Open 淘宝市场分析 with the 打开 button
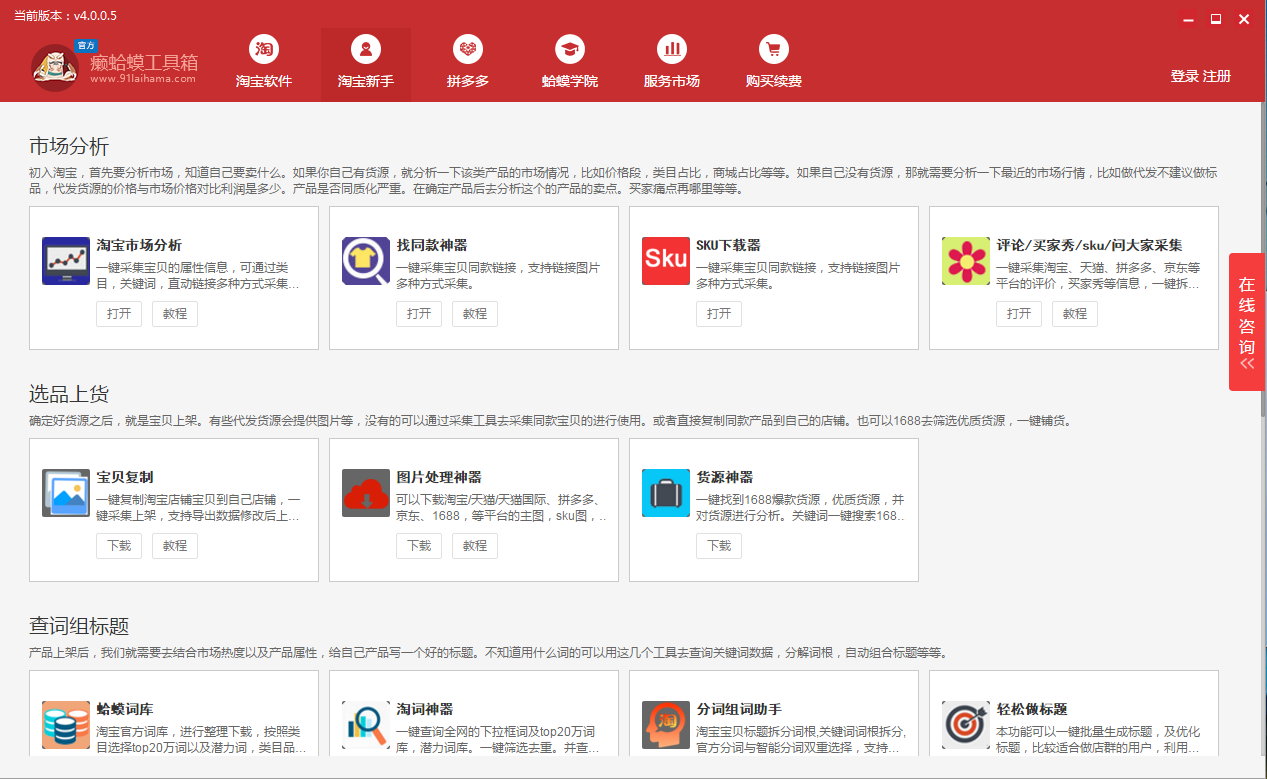Viewport: 1267px width, 779px height. 119,314
